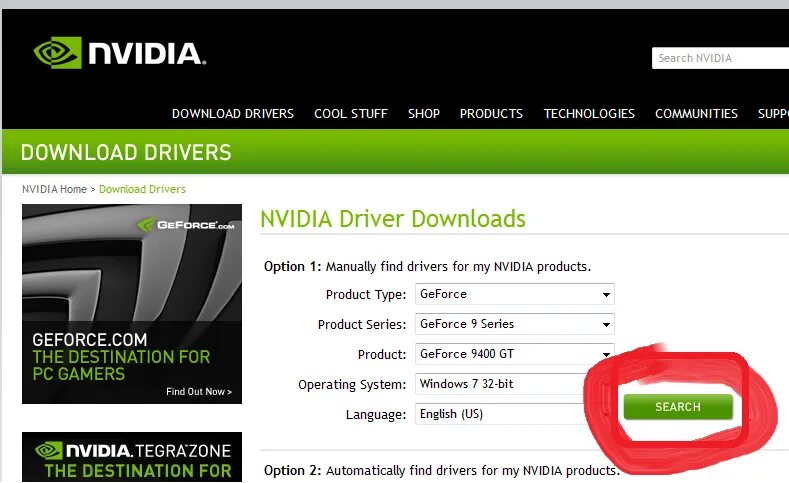Click the NVIDIA Home breadcrumb link
The image size is (789, 483).
(x=54, y=189)
